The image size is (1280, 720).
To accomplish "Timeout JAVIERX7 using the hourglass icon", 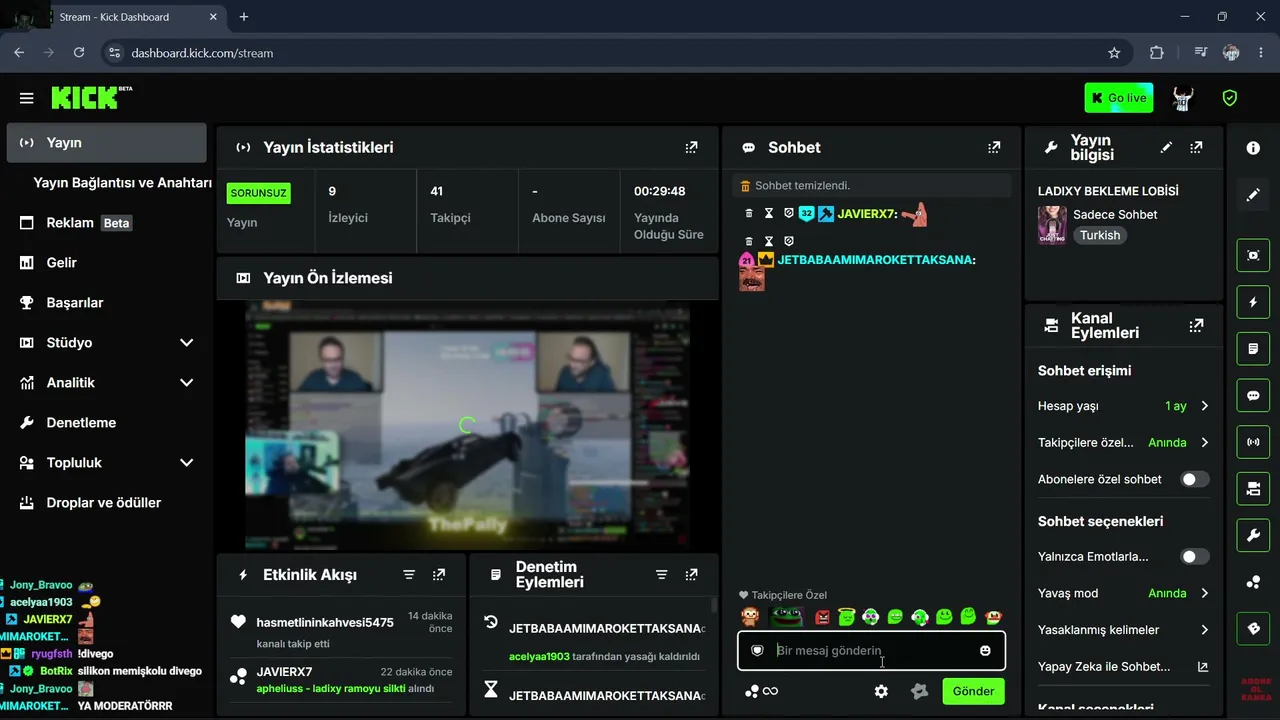I will tap(769, 213).
